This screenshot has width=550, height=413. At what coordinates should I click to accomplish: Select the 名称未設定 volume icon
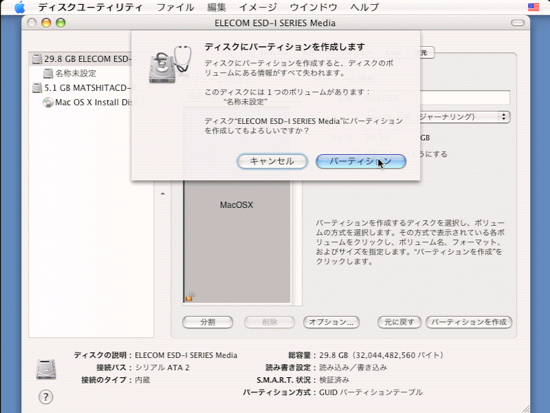[x=48, y=73]
